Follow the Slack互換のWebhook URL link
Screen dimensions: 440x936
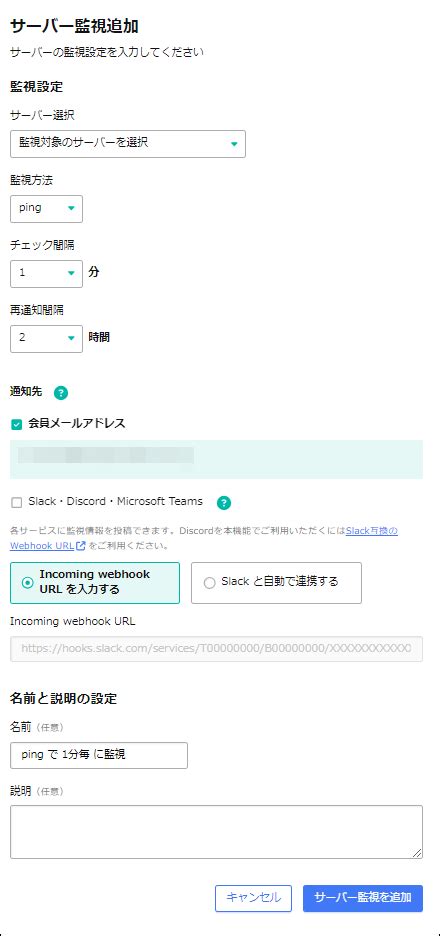[372, 531]
